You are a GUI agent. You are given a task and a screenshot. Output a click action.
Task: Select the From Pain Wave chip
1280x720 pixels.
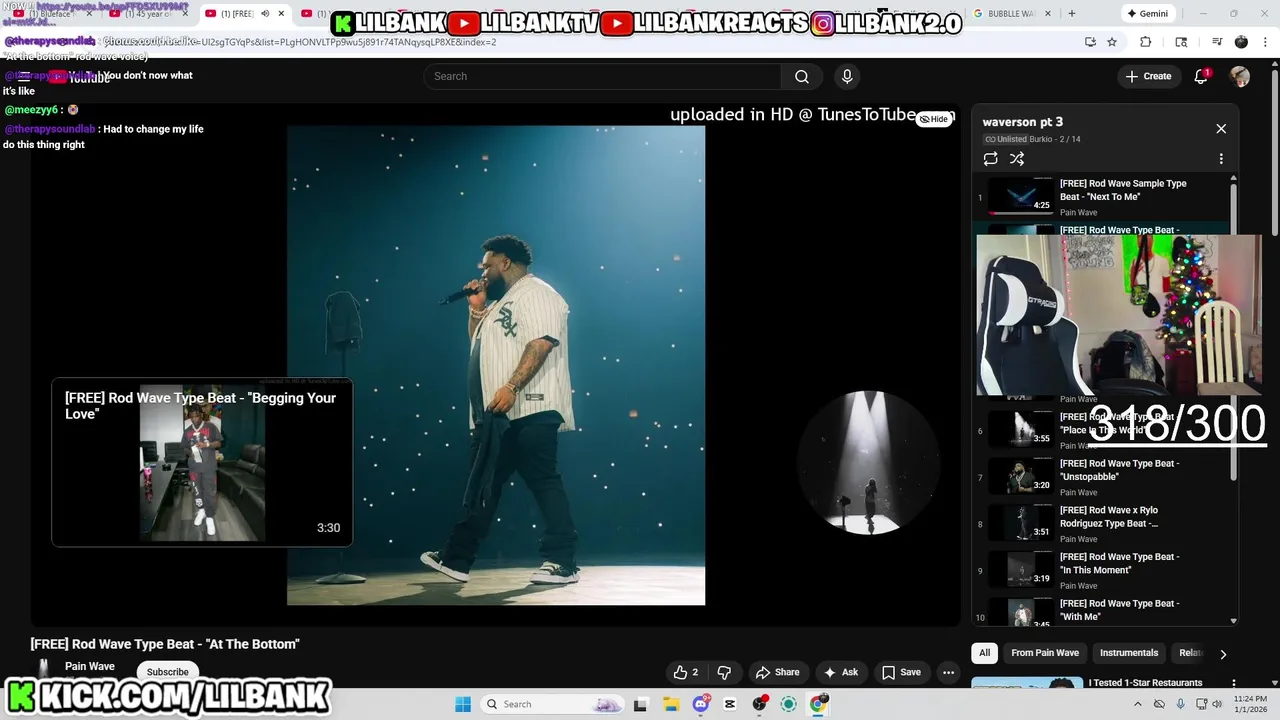(1045, 653)
